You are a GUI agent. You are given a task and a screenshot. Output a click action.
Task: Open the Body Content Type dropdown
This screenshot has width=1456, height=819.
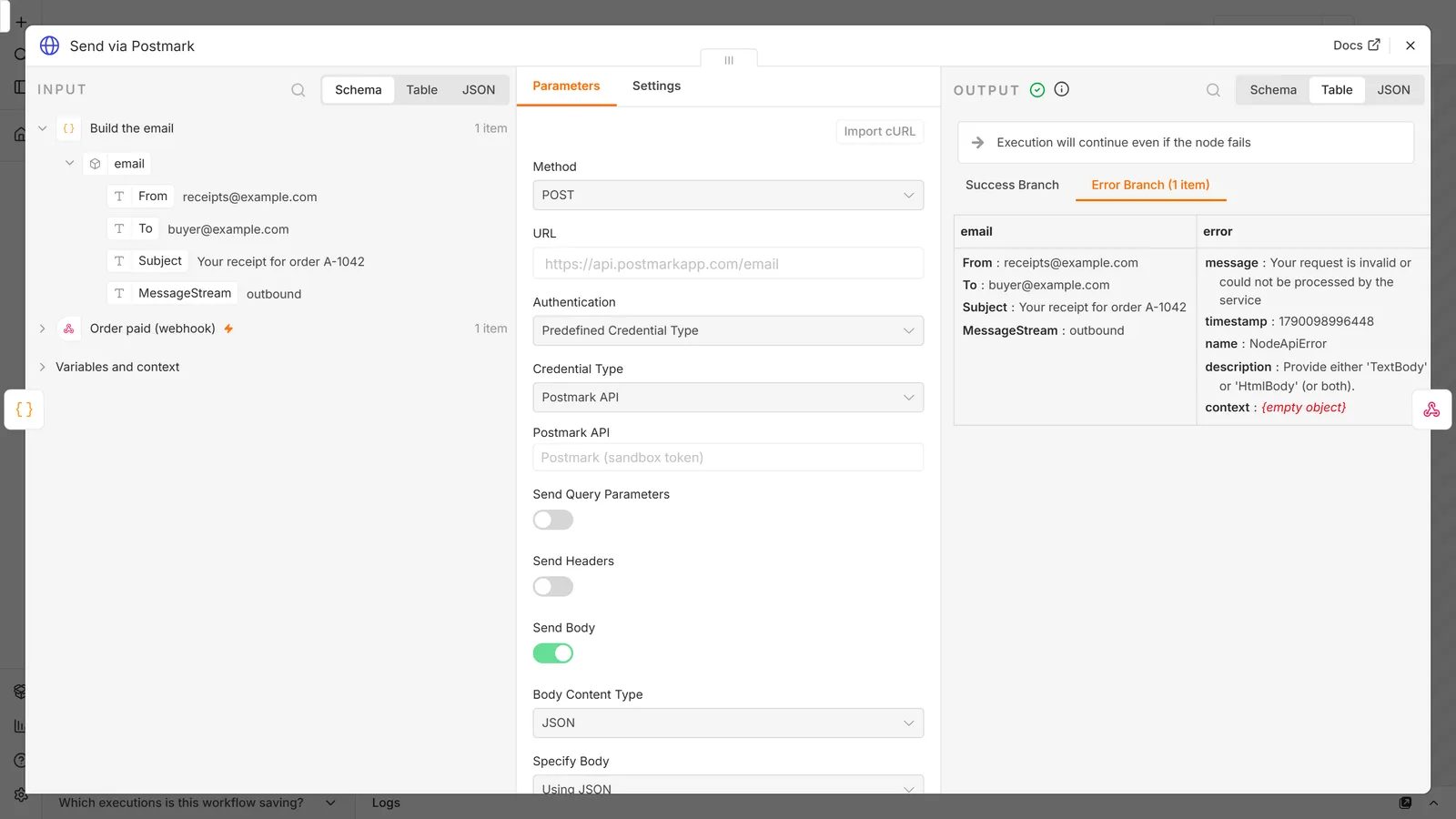[728, 723]
